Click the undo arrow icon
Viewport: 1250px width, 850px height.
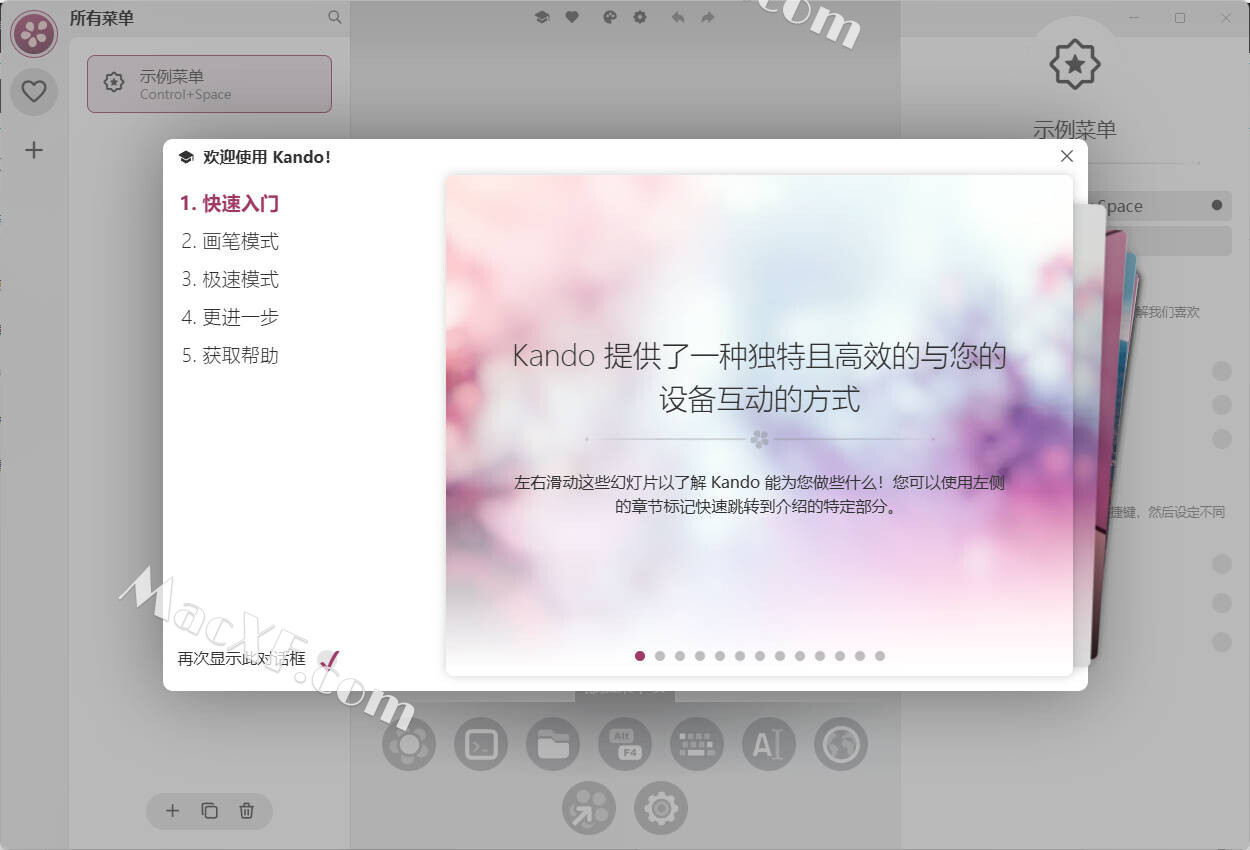click(x=678, y=17)
